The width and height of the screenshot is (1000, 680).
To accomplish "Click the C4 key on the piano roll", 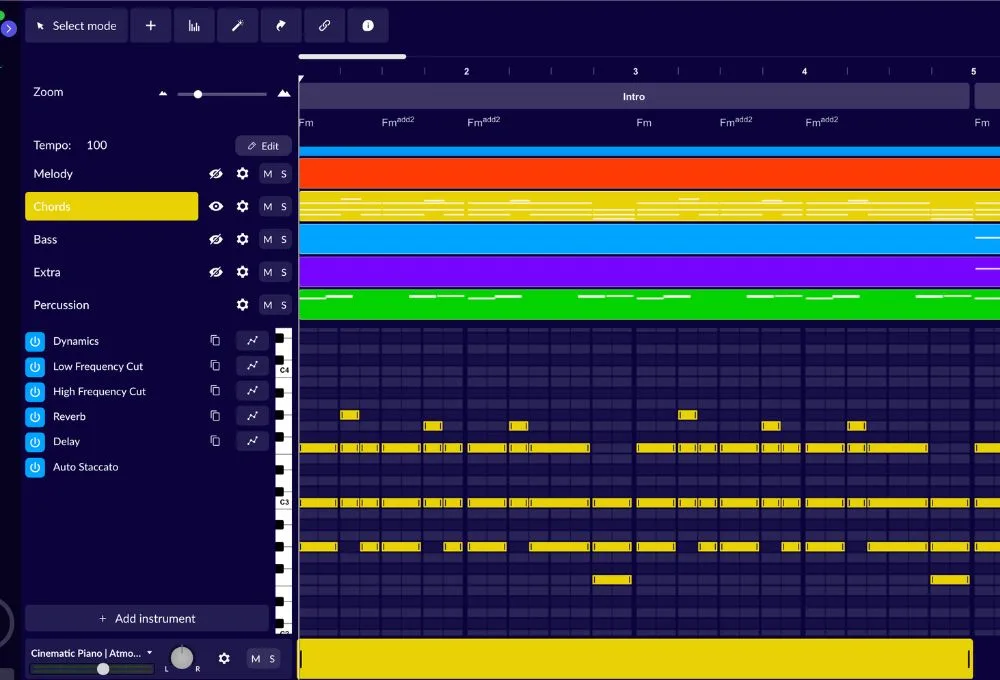I will pyautogui.click(x=284, y=370).
